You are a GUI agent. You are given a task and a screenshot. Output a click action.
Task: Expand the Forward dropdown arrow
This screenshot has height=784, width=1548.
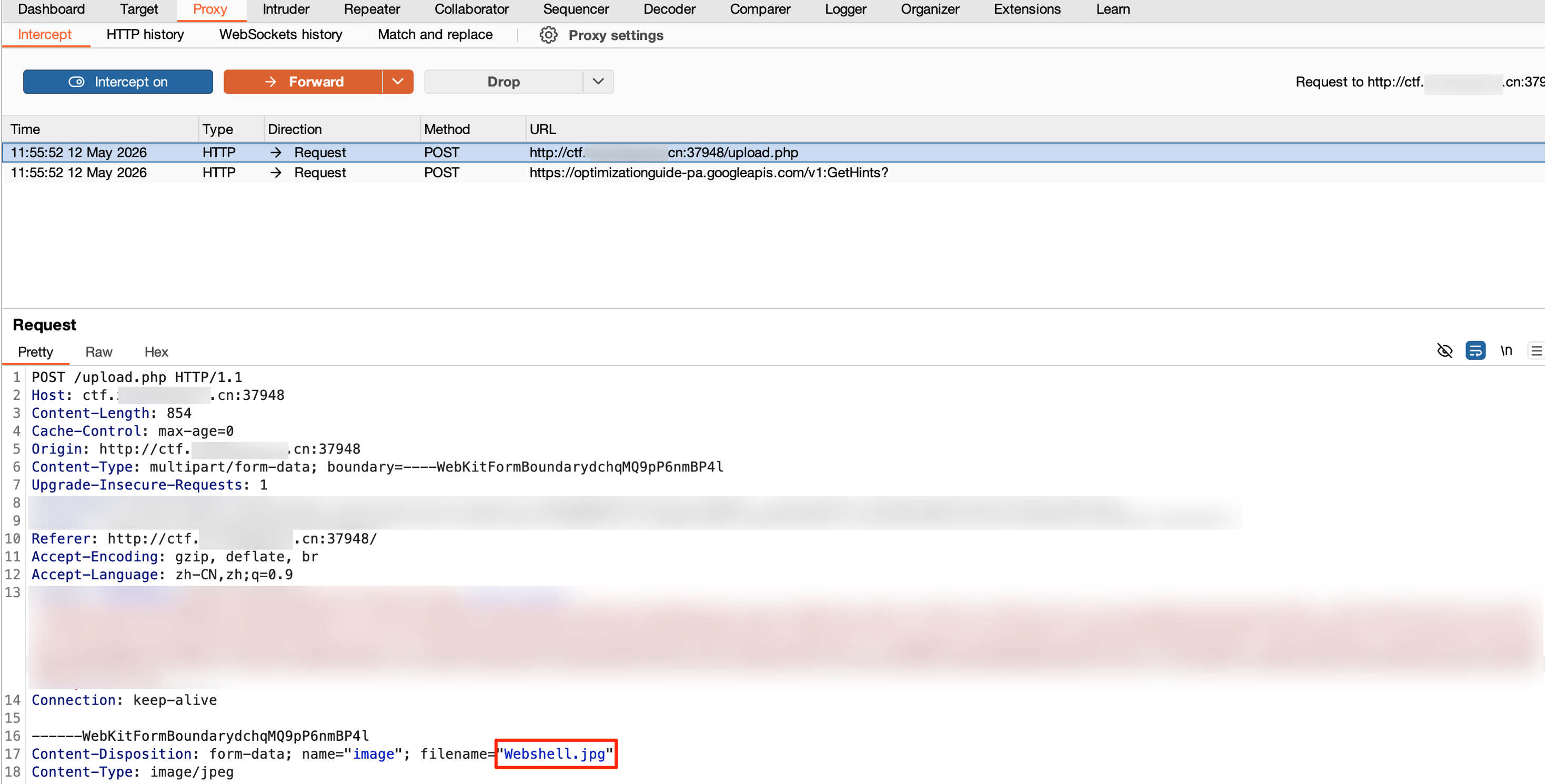tap(398, 82)
